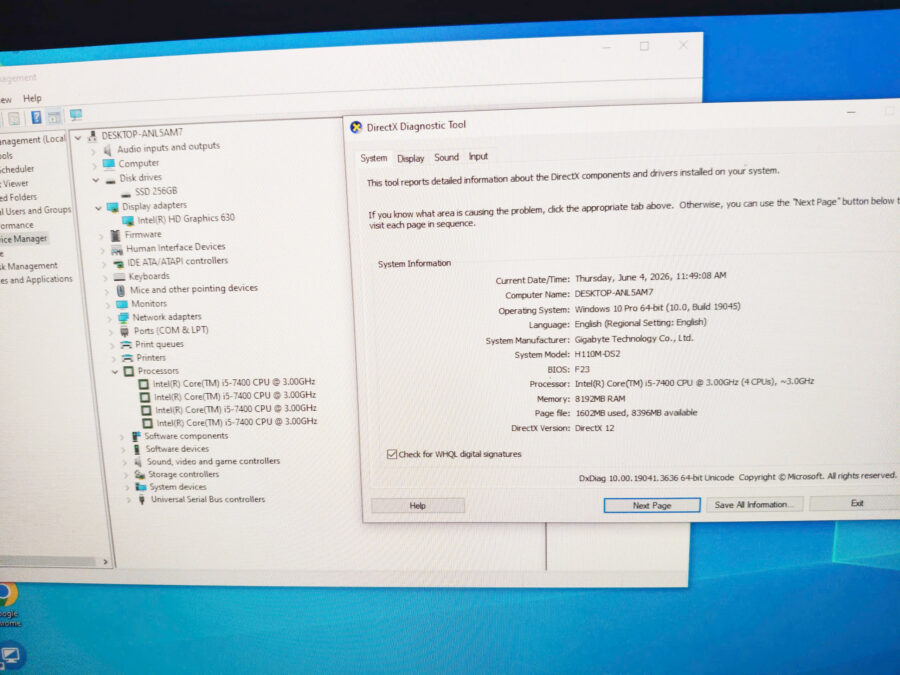Select Device Manager in the left pane

coord(24,239)
